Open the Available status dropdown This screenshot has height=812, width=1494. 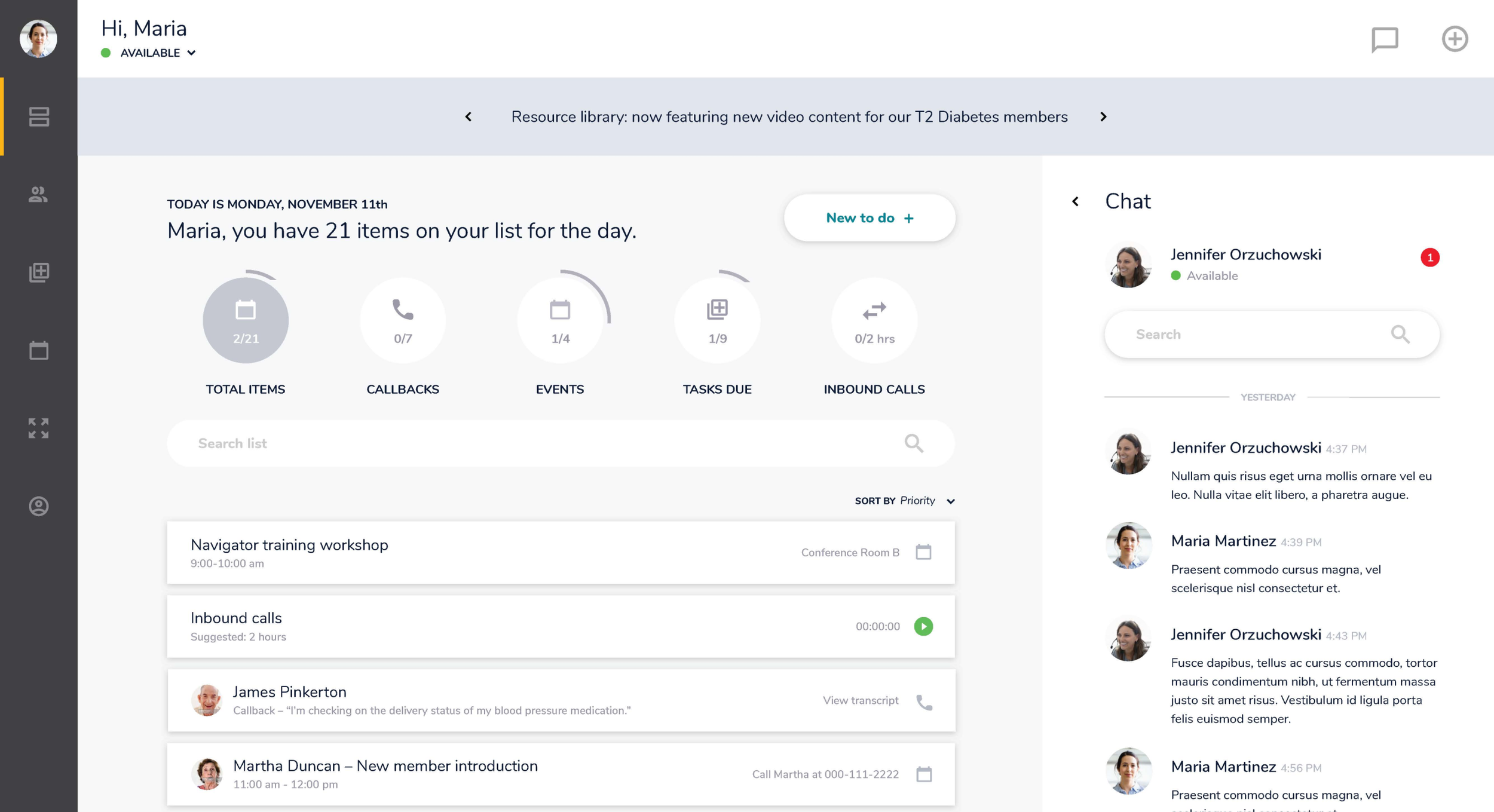click(x=149, y=53)
